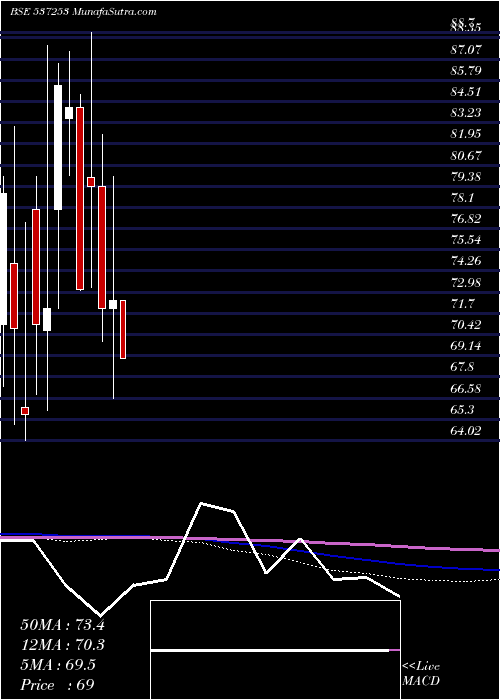Click the 85.79 price axis label
Viewport: 500px width, 700px height.
(x=466, y=71)
